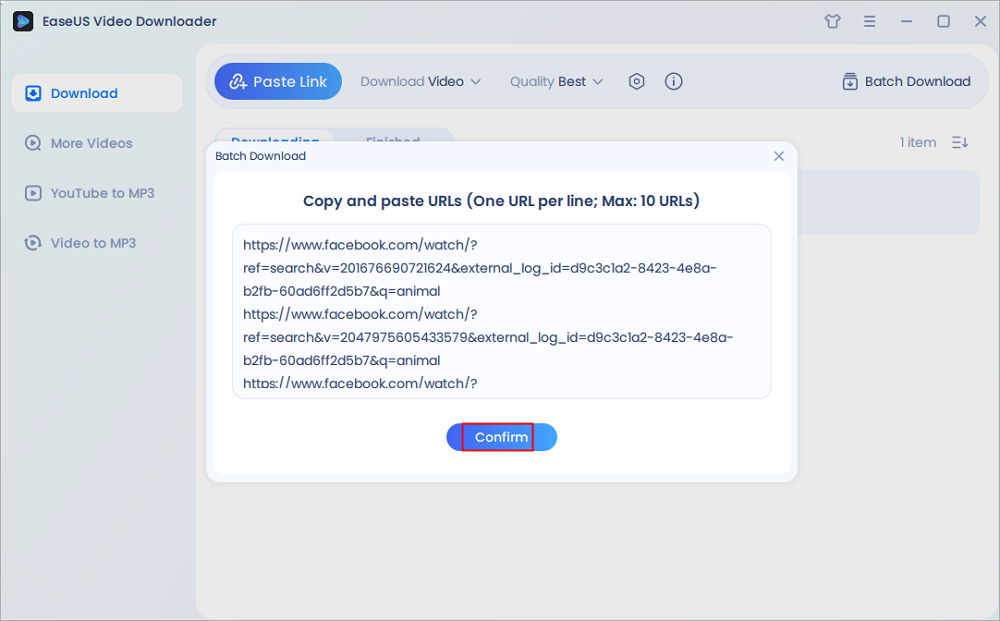Click the 'Copy and paste URLs' heading text
This screenshot has width=1000, height=621.
(x=501, y=201)
